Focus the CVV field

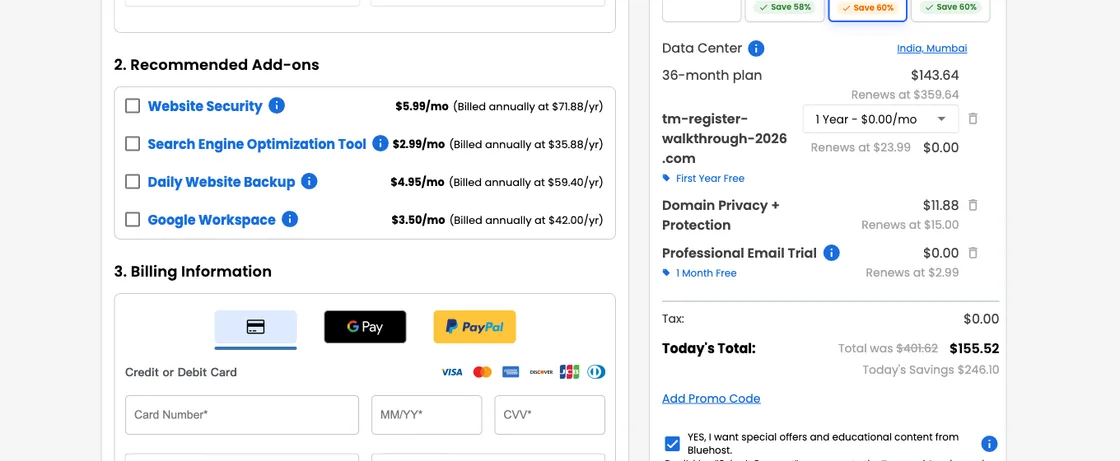tap(550, 415)
